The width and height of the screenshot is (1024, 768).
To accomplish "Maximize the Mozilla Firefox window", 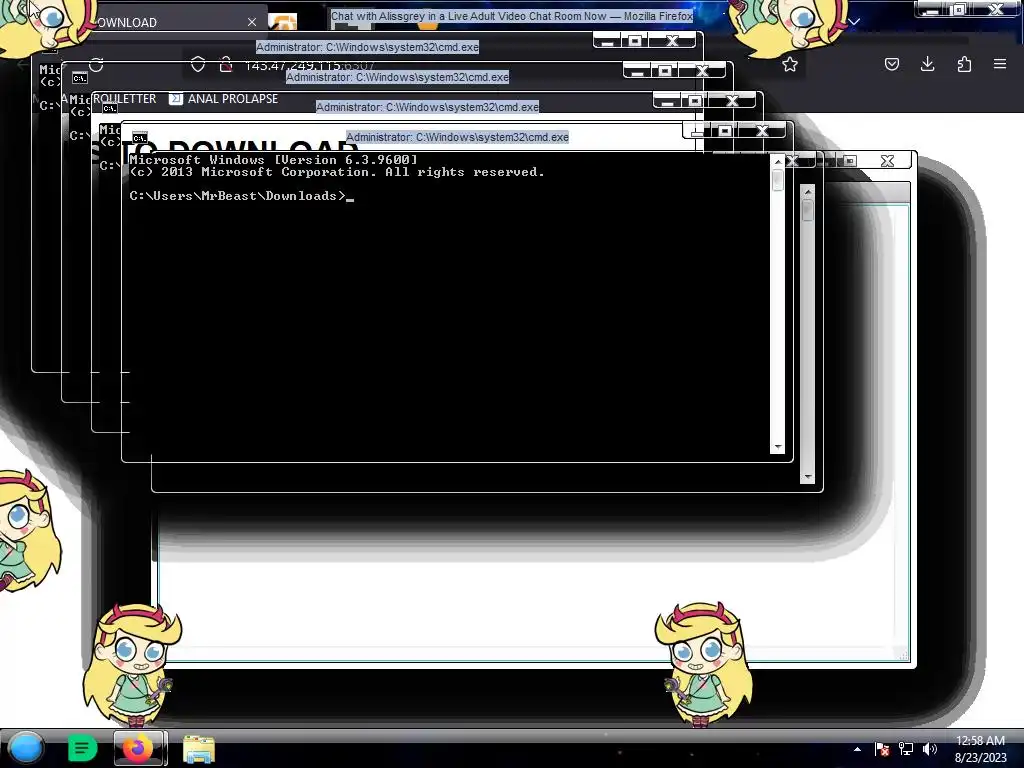I will pos(959,9).
